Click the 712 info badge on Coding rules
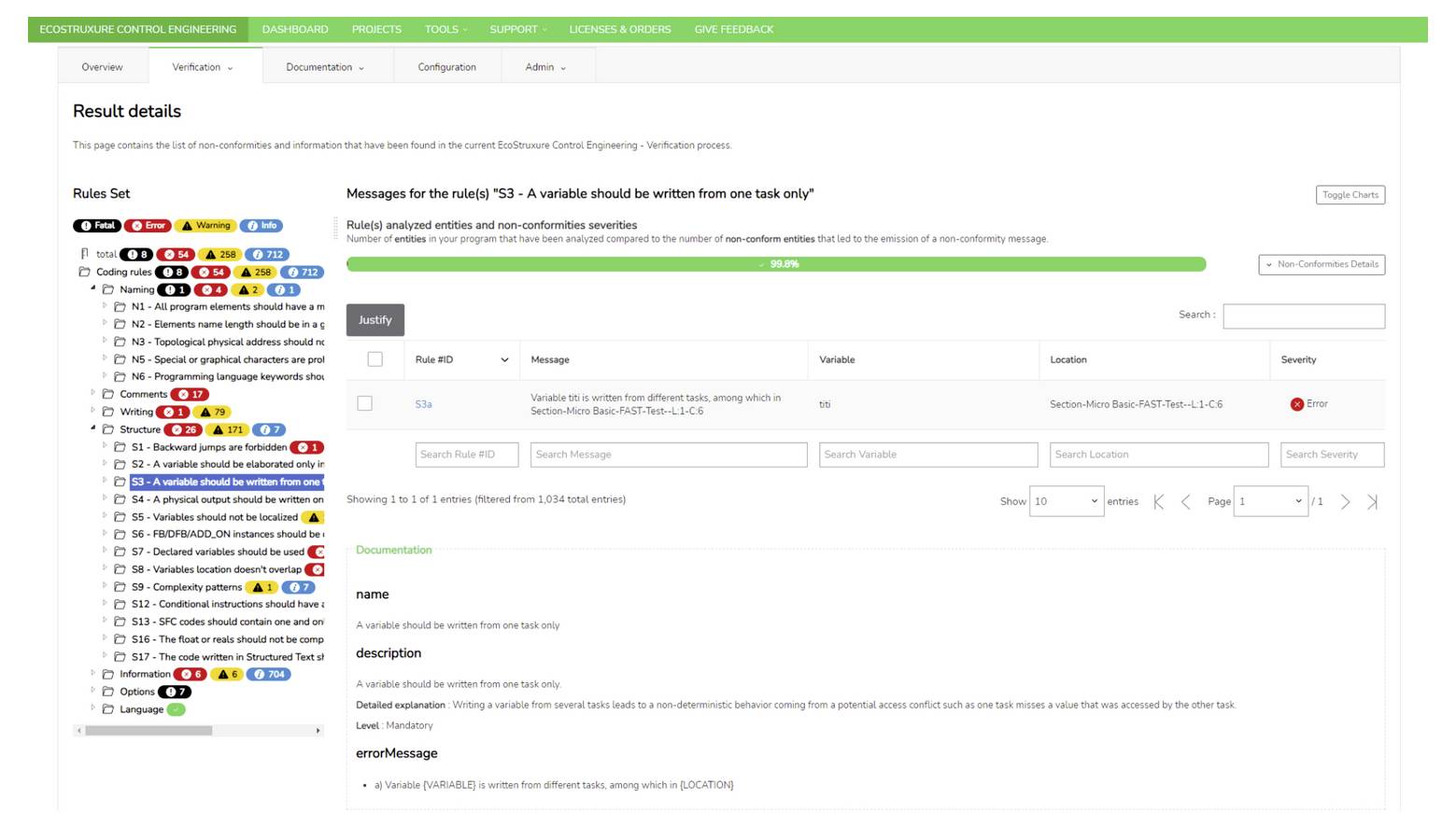This screenshot has width=1456, height=827. (x=303, y=272)
